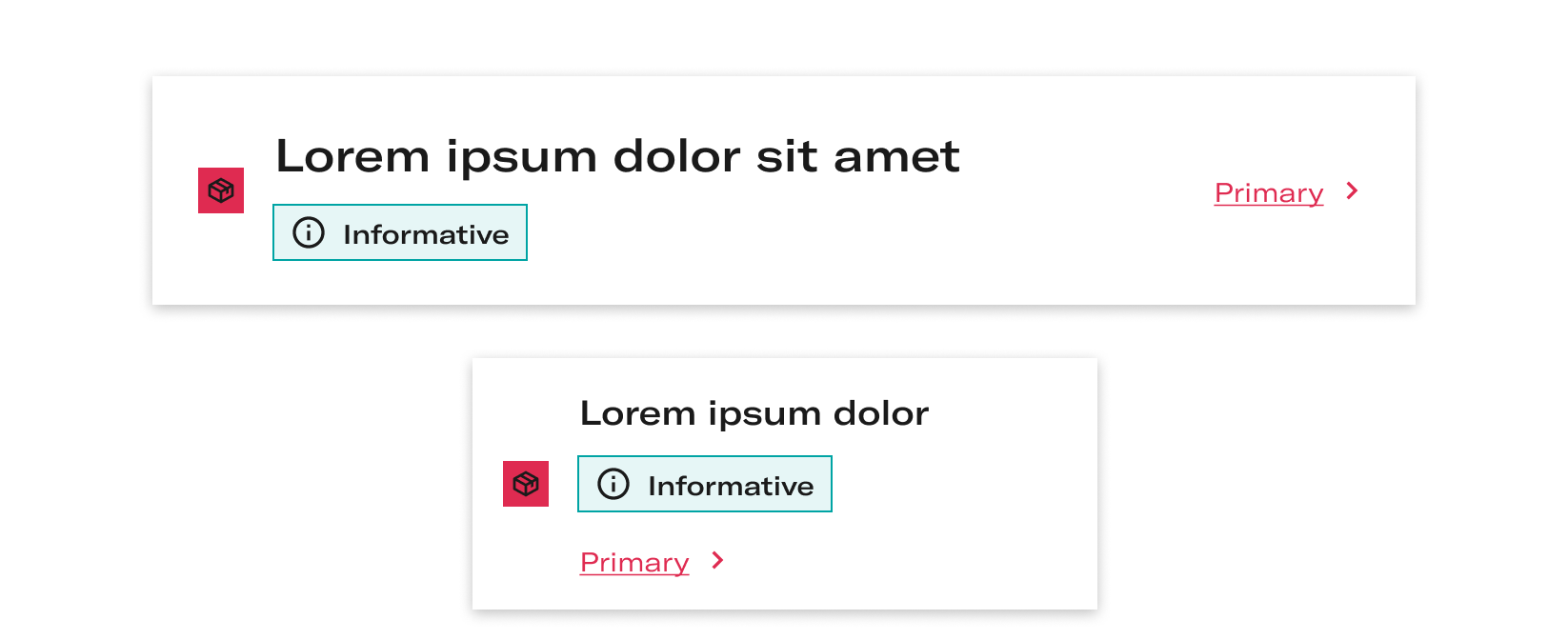
Task: Click the word 'dolor' in small card heading
Action: pyautogui.click(x=881, y=413)
